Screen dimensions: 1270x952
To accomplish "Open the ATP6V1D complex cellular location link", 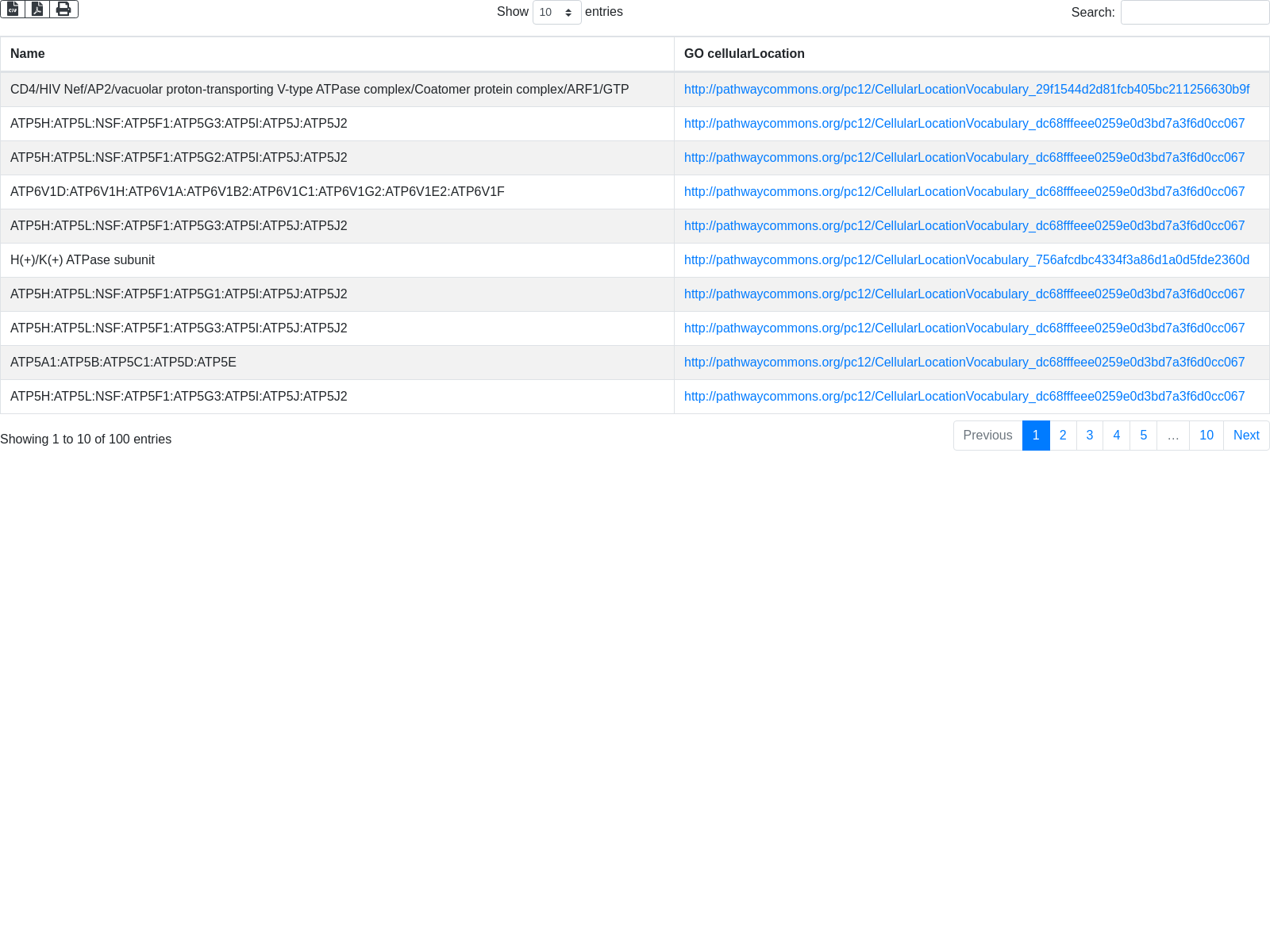I will [964, 192].
